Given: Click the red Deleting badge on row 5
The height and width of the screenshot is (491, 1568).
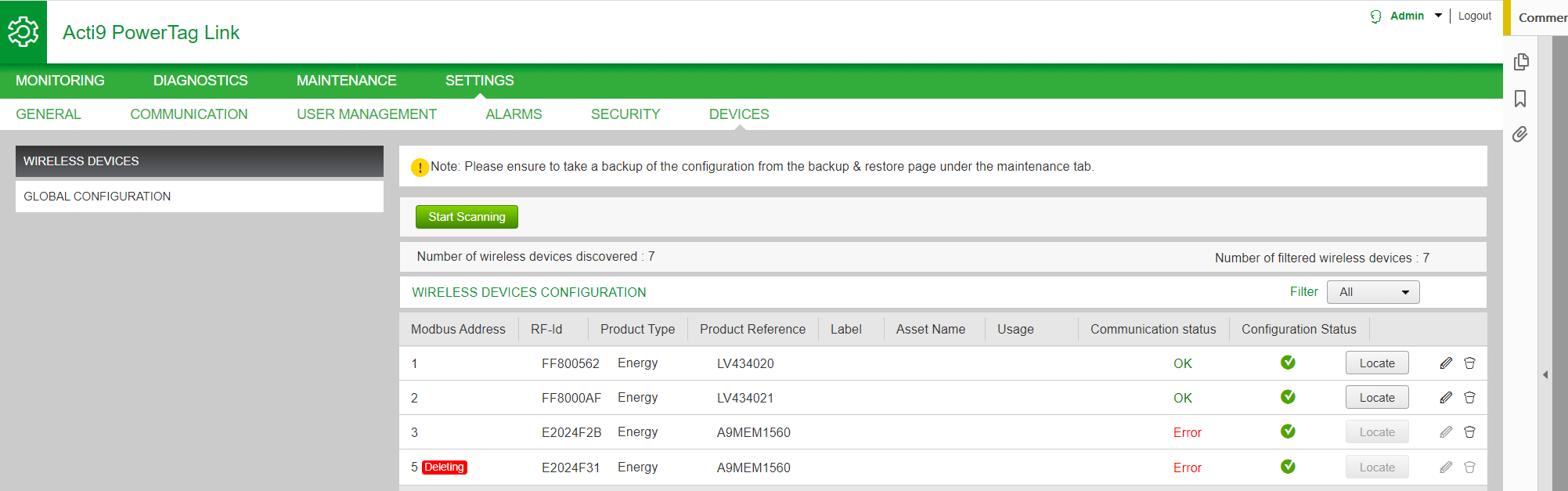Looking at the screenshot, I should pos(444,468).
